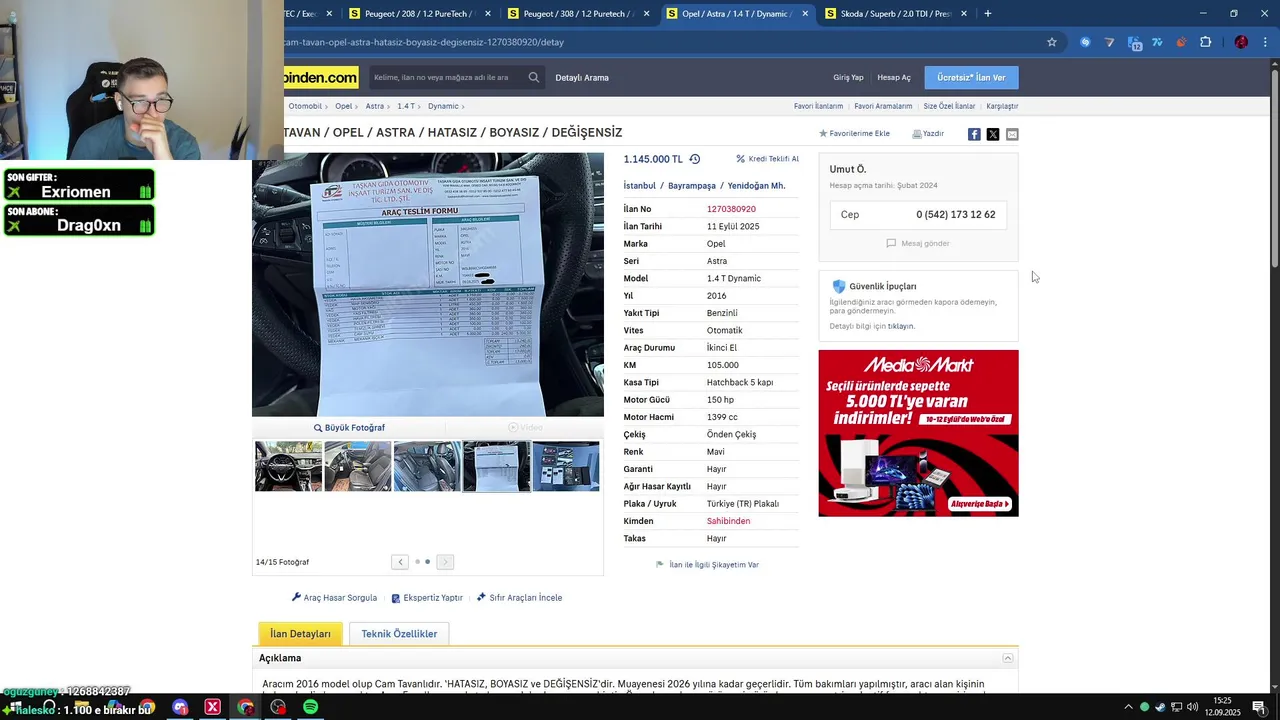1280x720 pixels.
Task: Click the Ücretsiz İlan Ver button
Action: pos(971,77)
